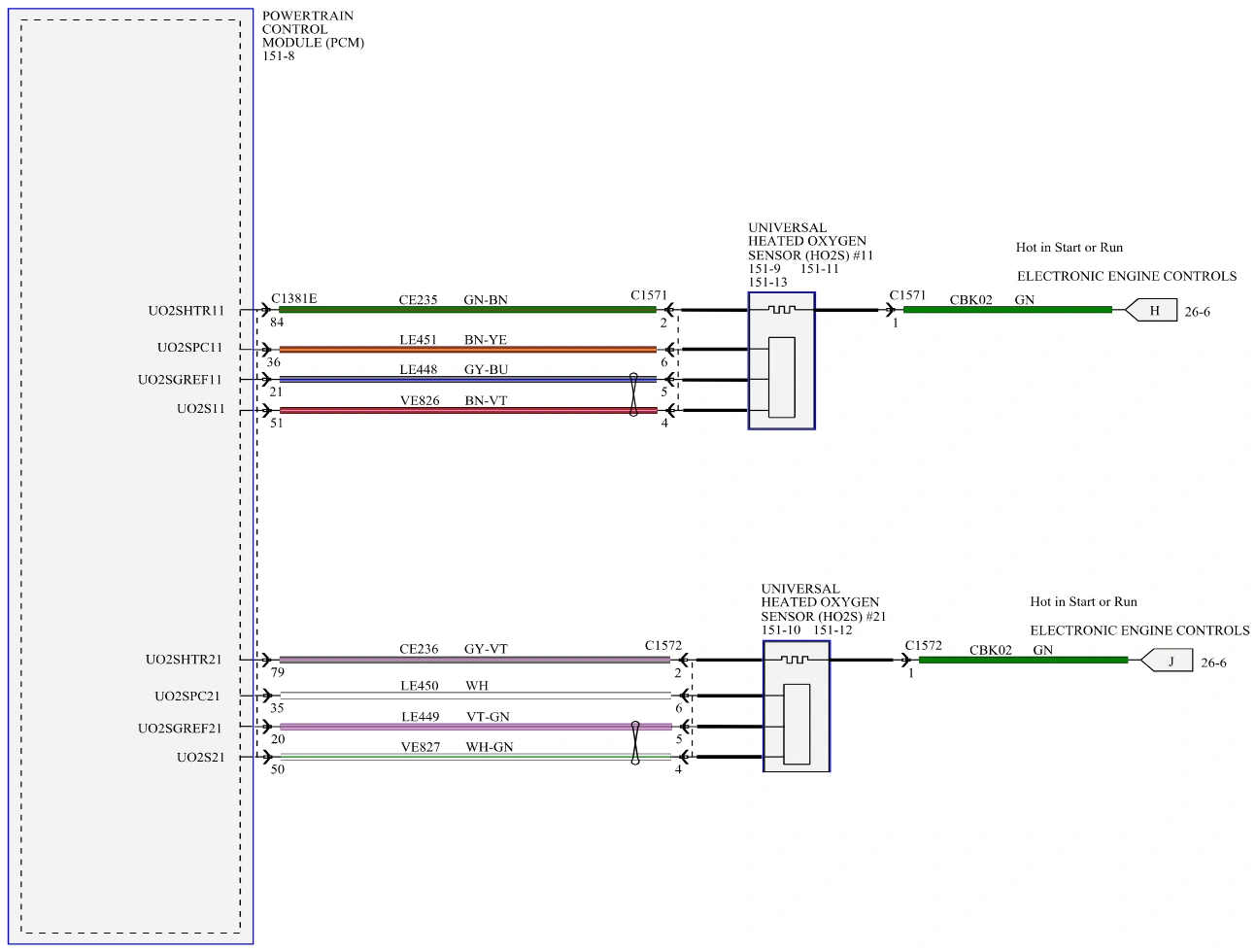Click the 26-6 reference beside the H connector
The width and height of the screenshot is (1256, 952).
pos(1197,313)
